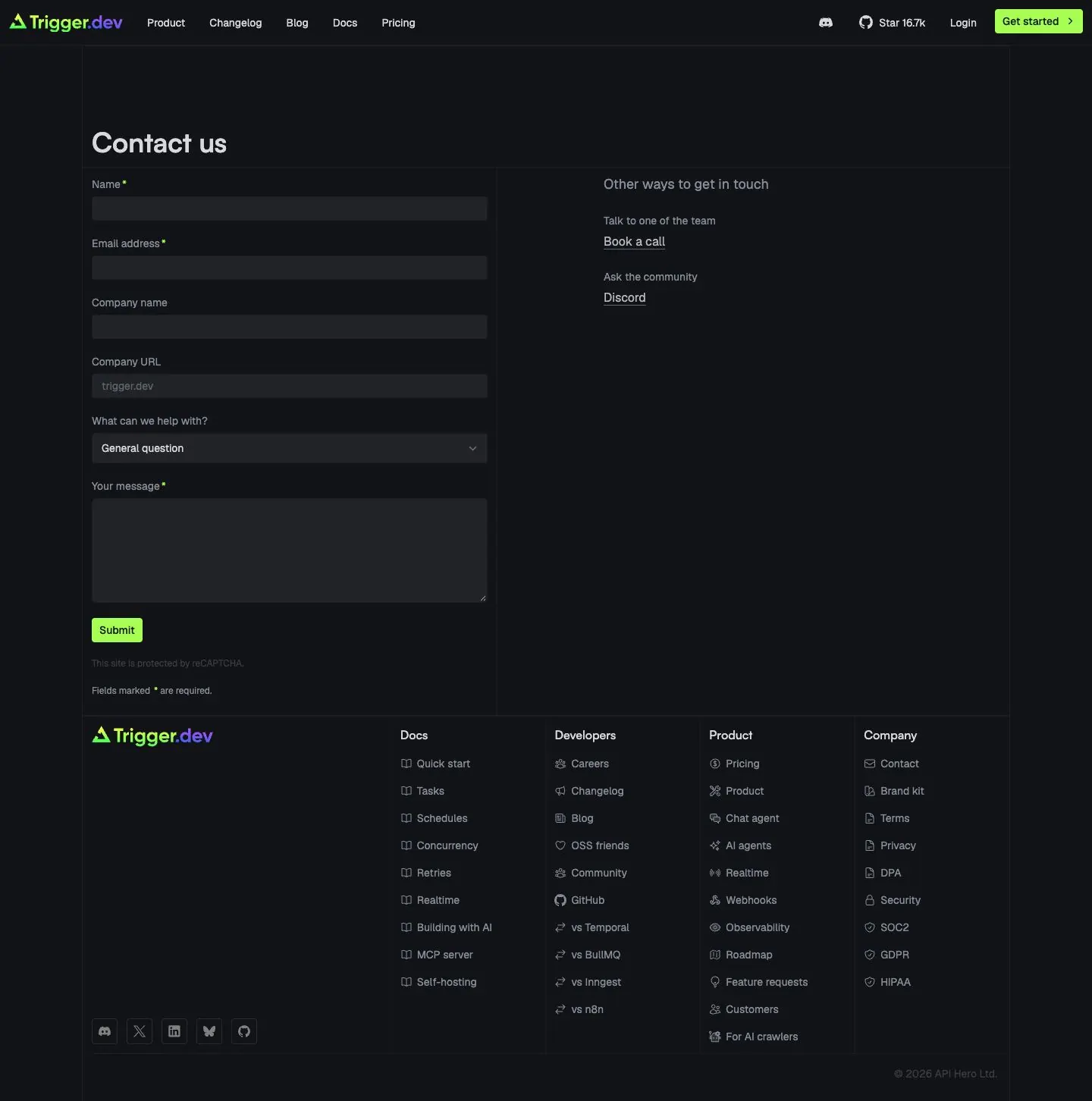The height and width of the screenshot is (1101, 1092).
Task: Click the Get started button
Action: (1039, 21)
